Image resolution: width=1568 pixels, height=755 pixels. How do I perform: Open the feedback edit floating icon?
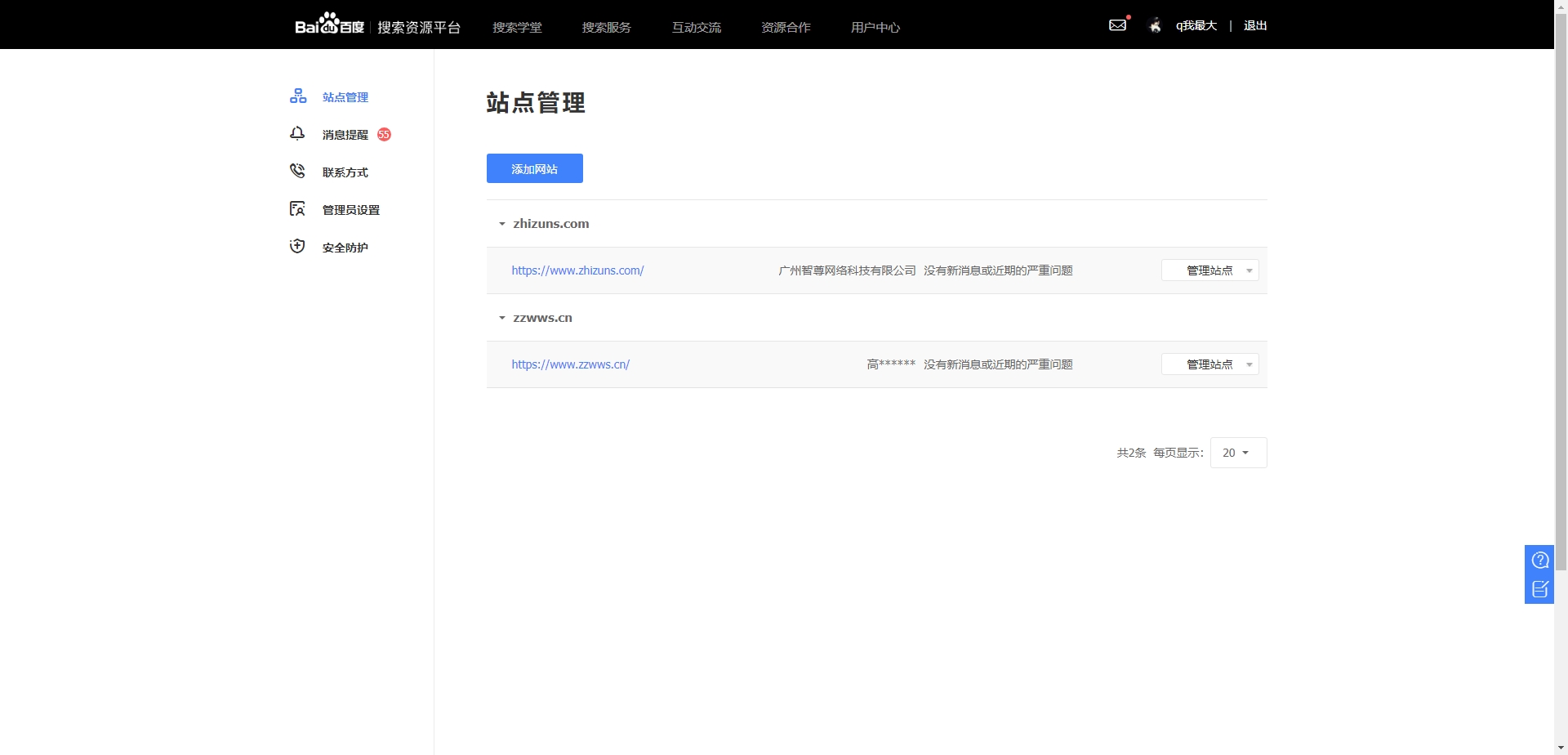coord(1539,589)
